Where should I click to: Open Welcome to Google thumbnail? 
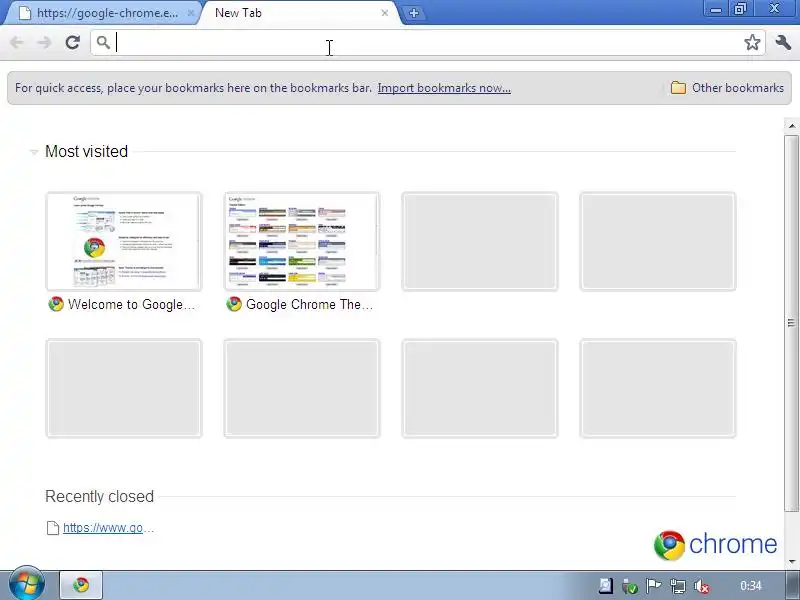point(124,241)
